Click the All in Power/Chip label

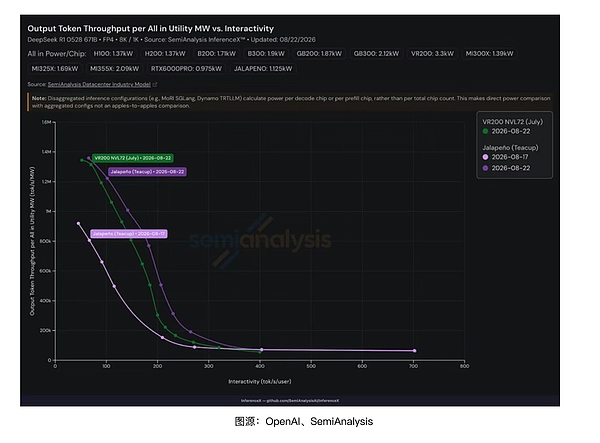pyautogui.click(x=57, y=54)
